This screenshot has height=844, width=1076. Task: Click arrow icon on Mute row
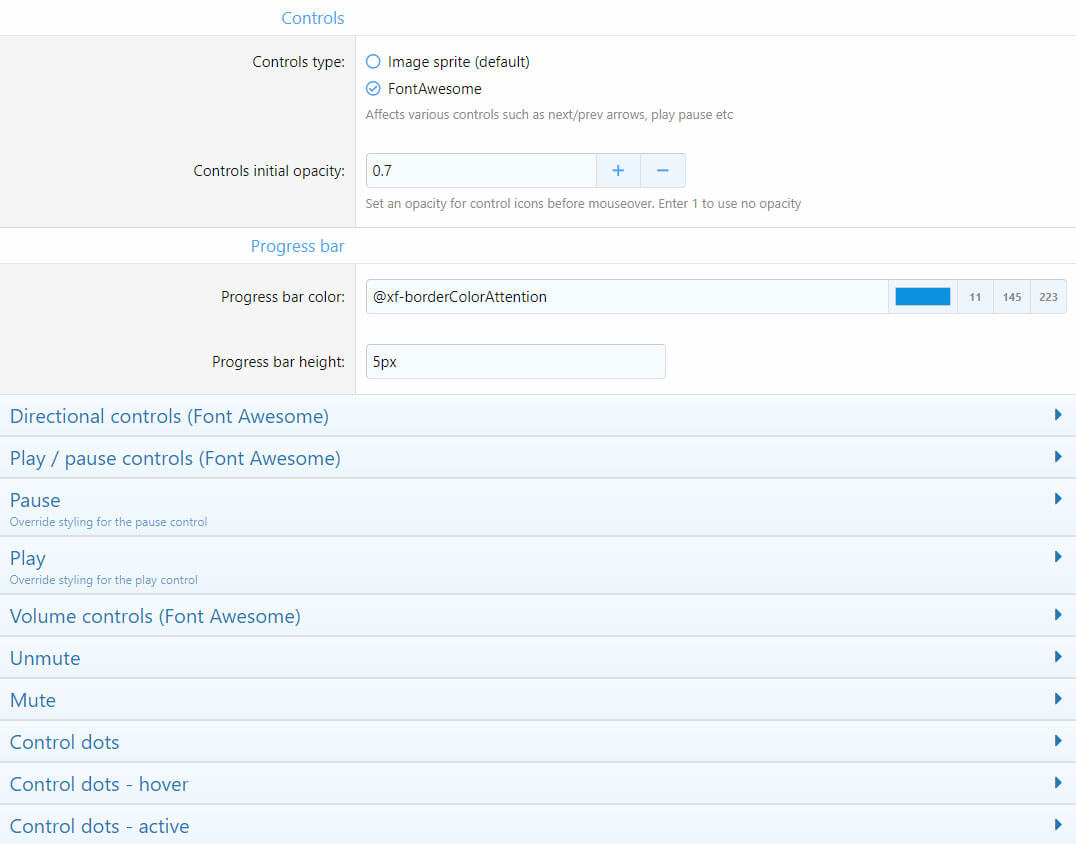tap(1058, 699)
